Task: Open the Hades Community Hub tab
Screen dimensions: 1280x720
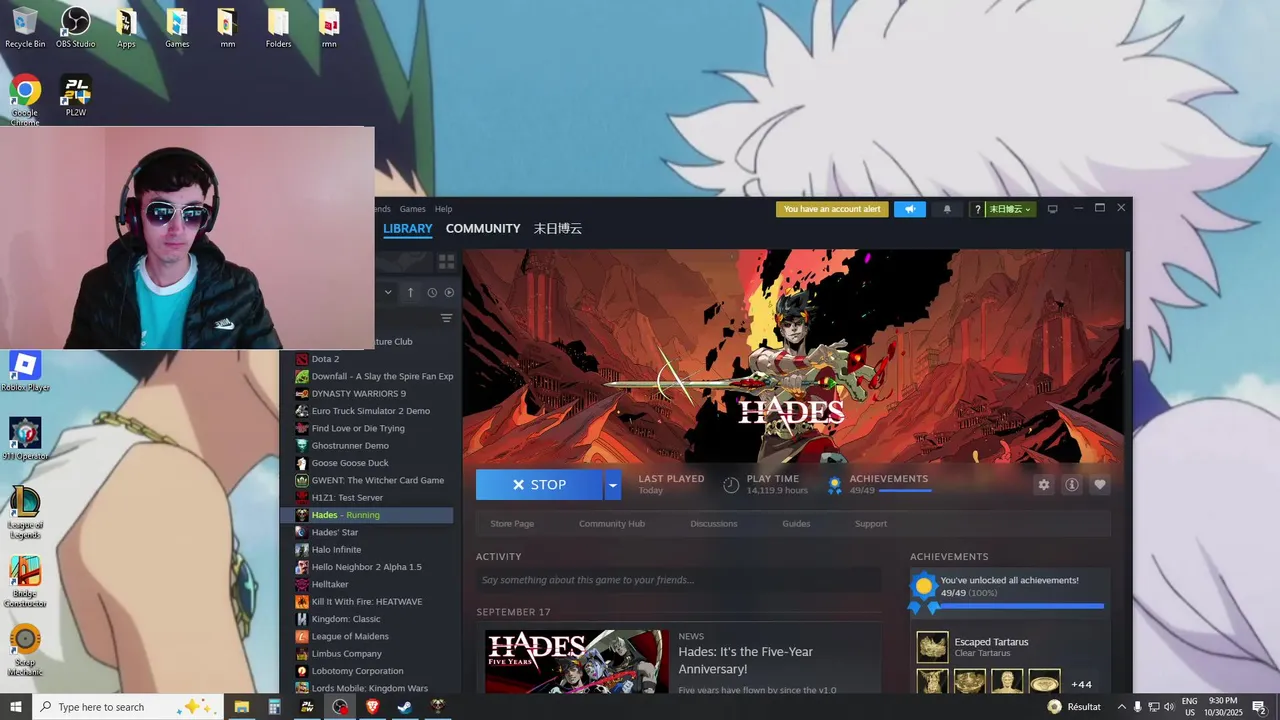Action: pyautogui.click(x=612, y=524)
